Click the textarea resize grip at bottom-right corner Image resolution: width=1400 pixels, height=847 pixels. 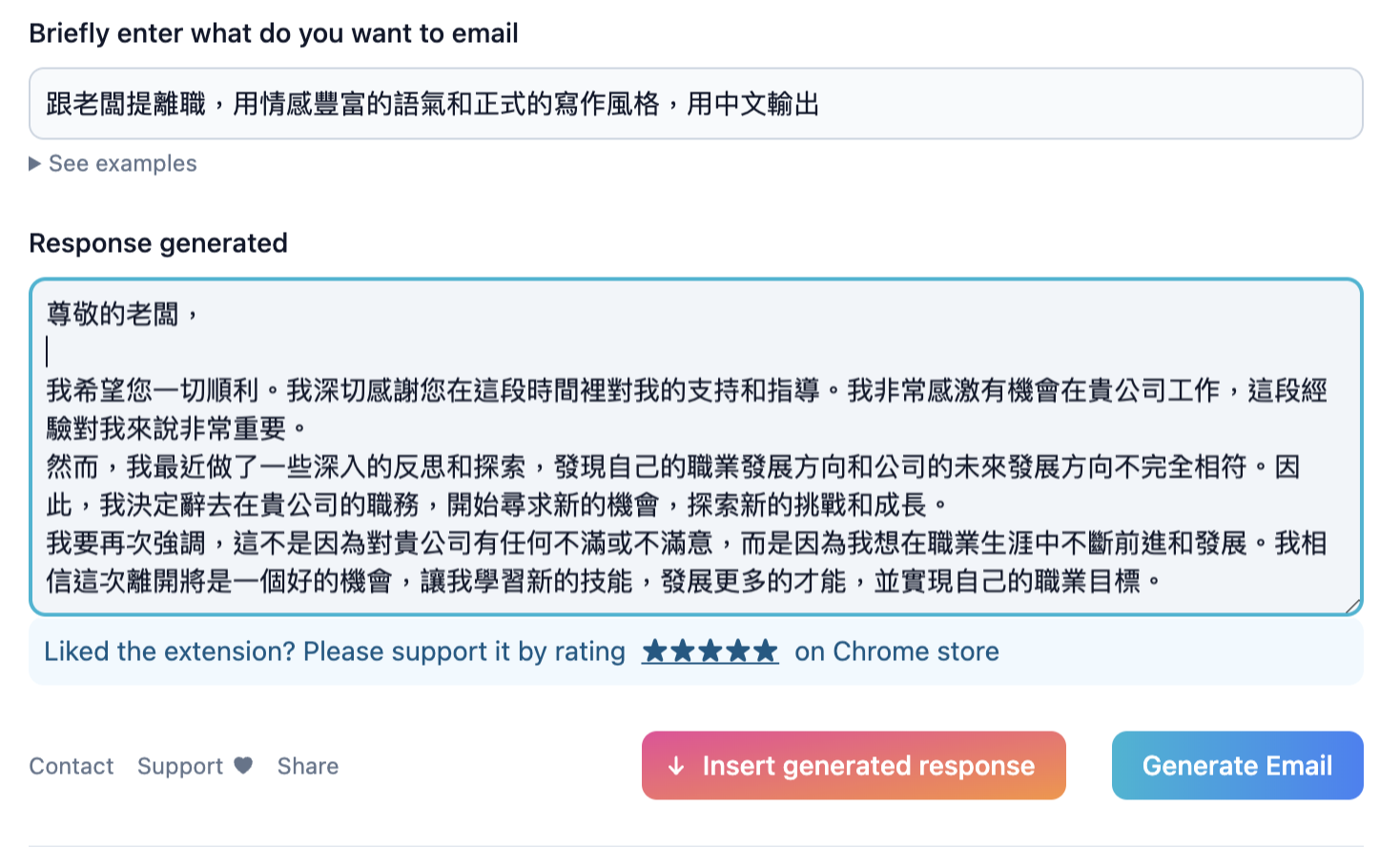(x=1349, y=603)
